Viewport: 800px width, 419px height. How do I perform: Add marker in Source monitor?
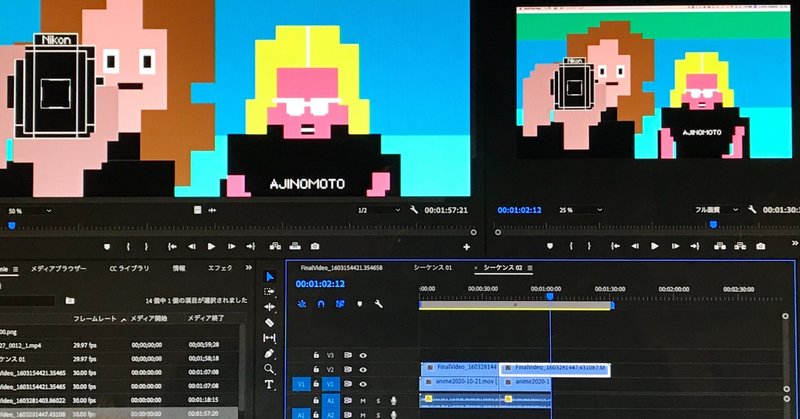pyautogui.click(x=107, y=247)
